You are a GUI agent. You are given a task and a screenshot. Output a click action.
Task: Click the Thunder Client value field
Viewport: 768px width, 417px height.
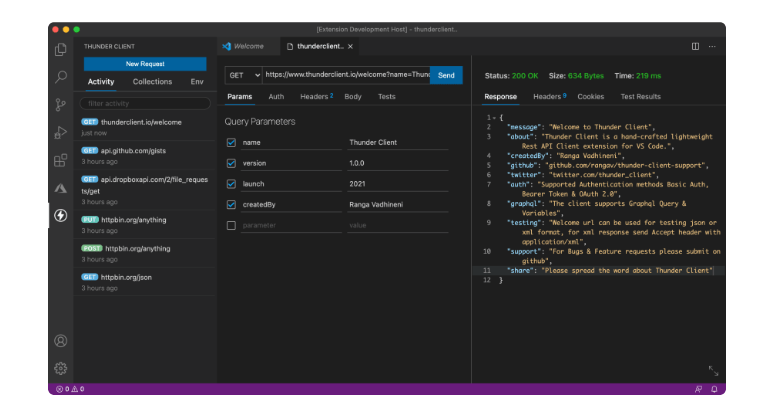[398, 143]
